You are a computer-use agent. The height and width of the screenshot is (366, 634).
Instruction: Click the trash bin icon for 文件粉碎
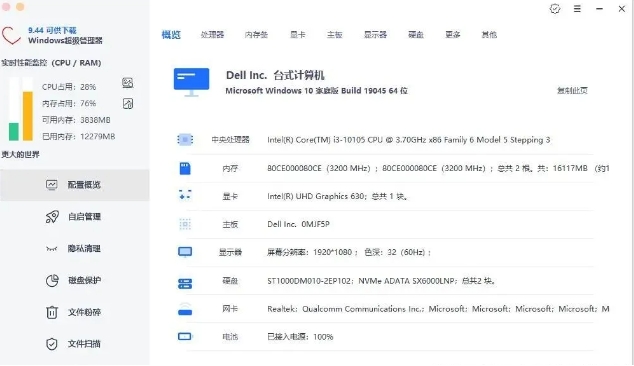(x=52, y=312)
